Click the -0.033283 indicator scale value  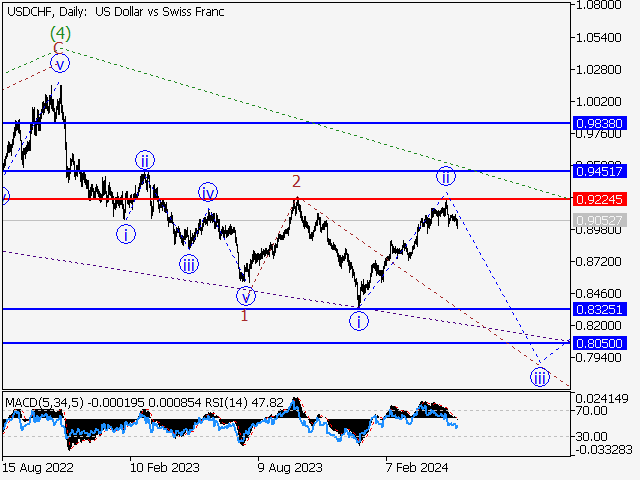[604, 449]
